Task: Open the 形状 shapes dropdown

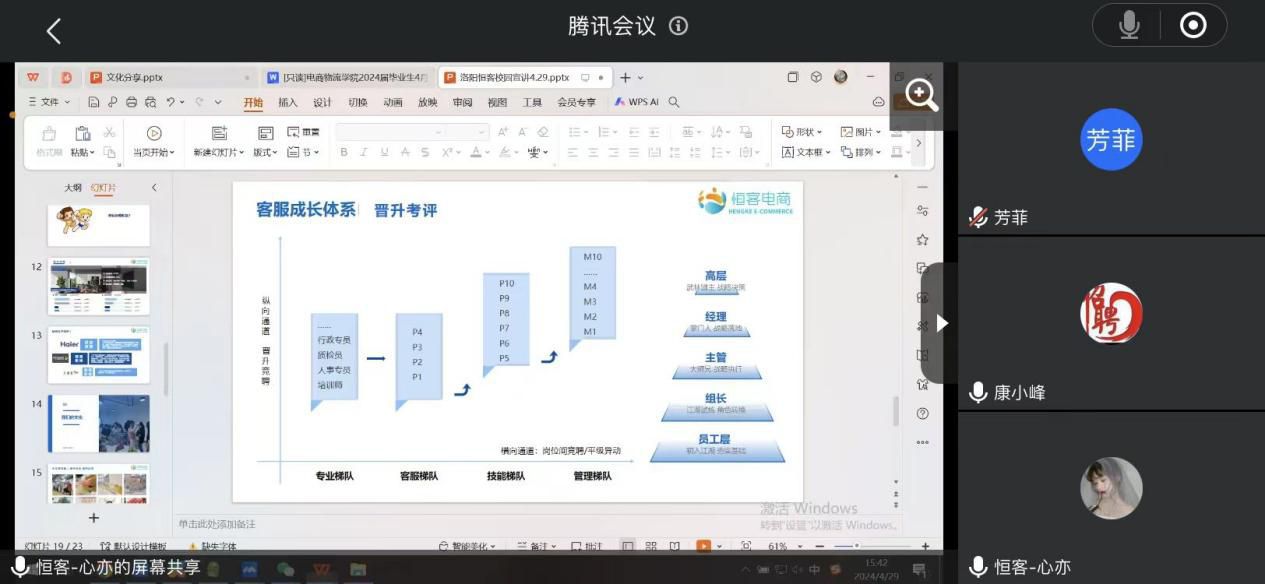Action: (803, 132)
